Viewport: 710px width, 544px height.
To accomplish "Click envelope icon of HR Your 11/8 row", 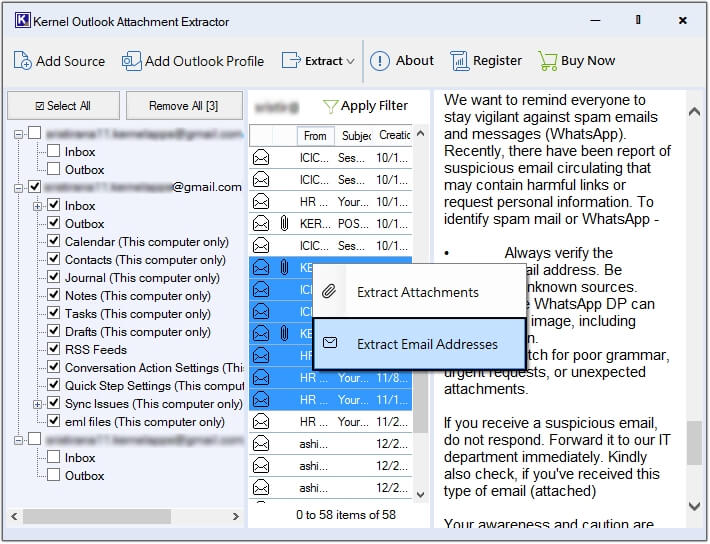I will click(261, 377).
